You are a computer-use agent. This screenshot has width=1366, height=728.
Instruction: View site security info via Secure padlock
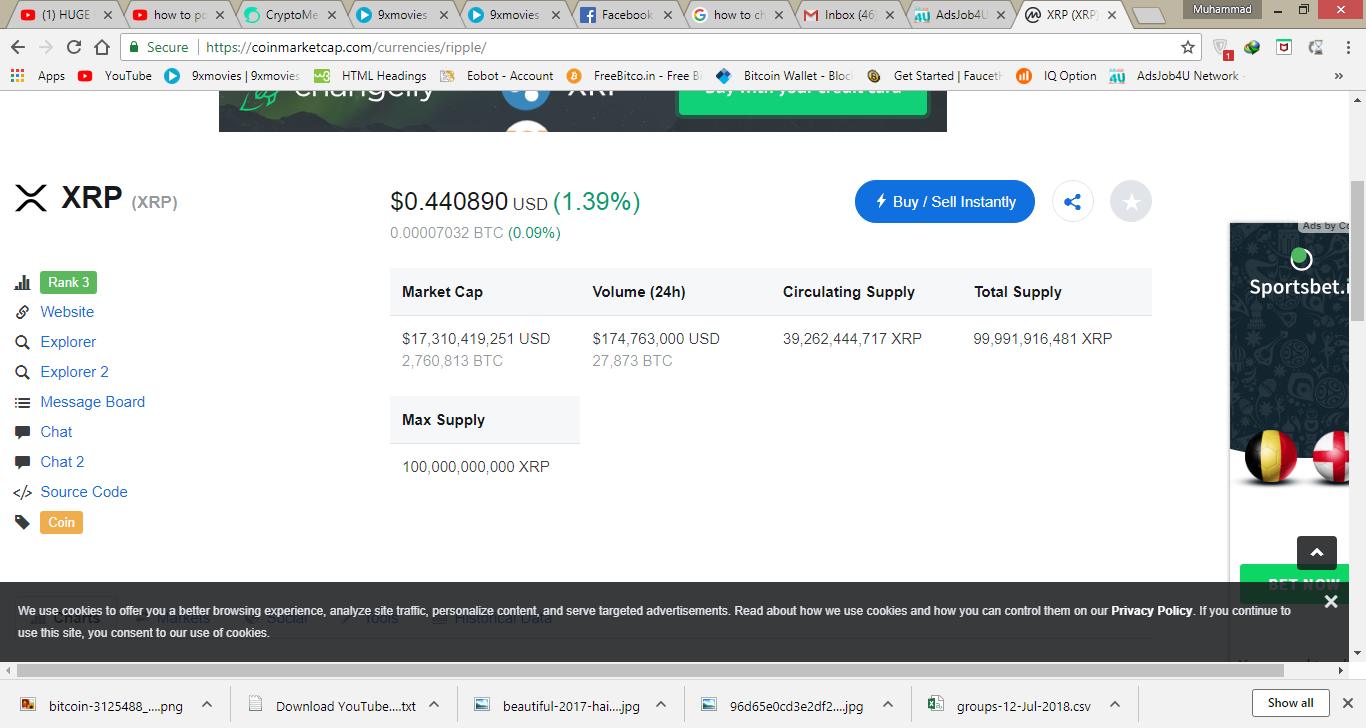(156, 47)
